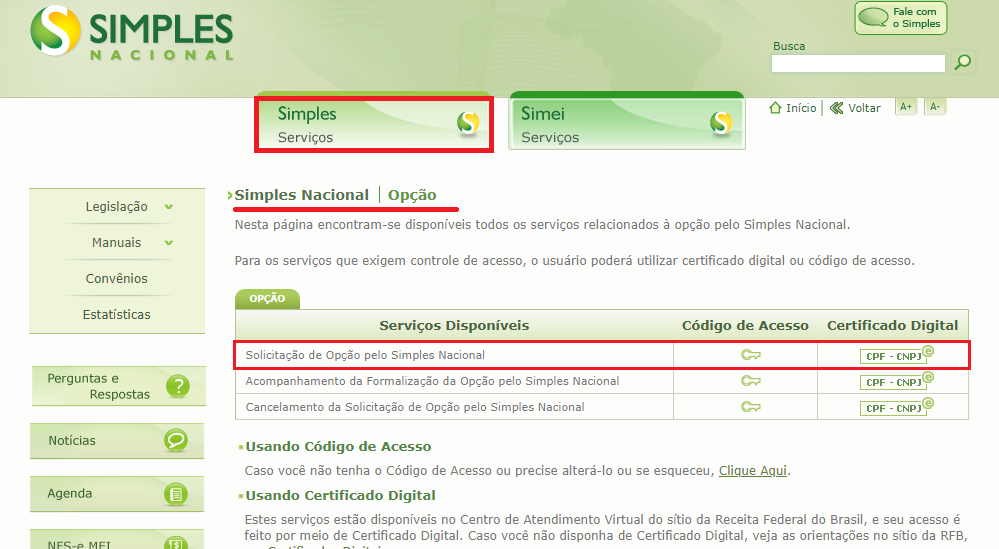
Task: Open the Agenda section
Action: [x=117, y=494]
